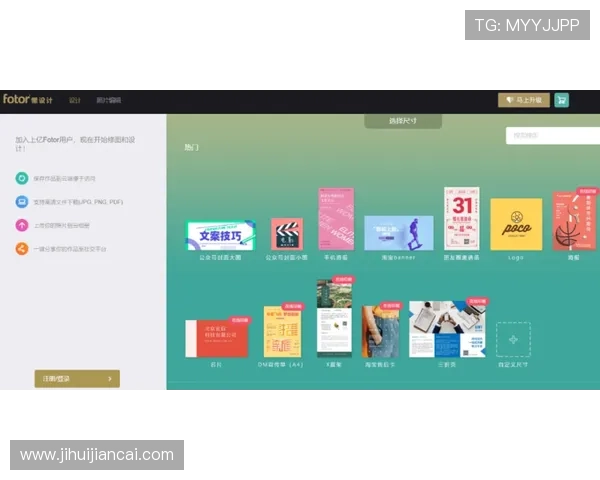
Task: Click the 选择尺寸 tab at top
Action: pyautogui.click(x=403, y=121)
